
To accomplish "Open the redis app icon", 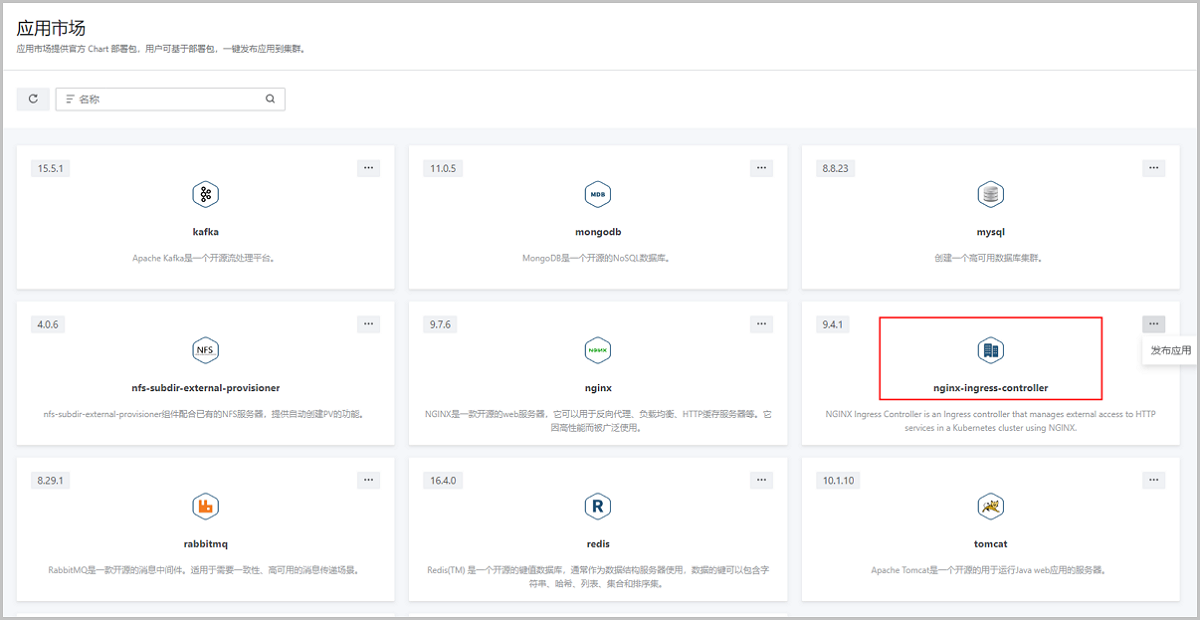I will coord(598,506).
